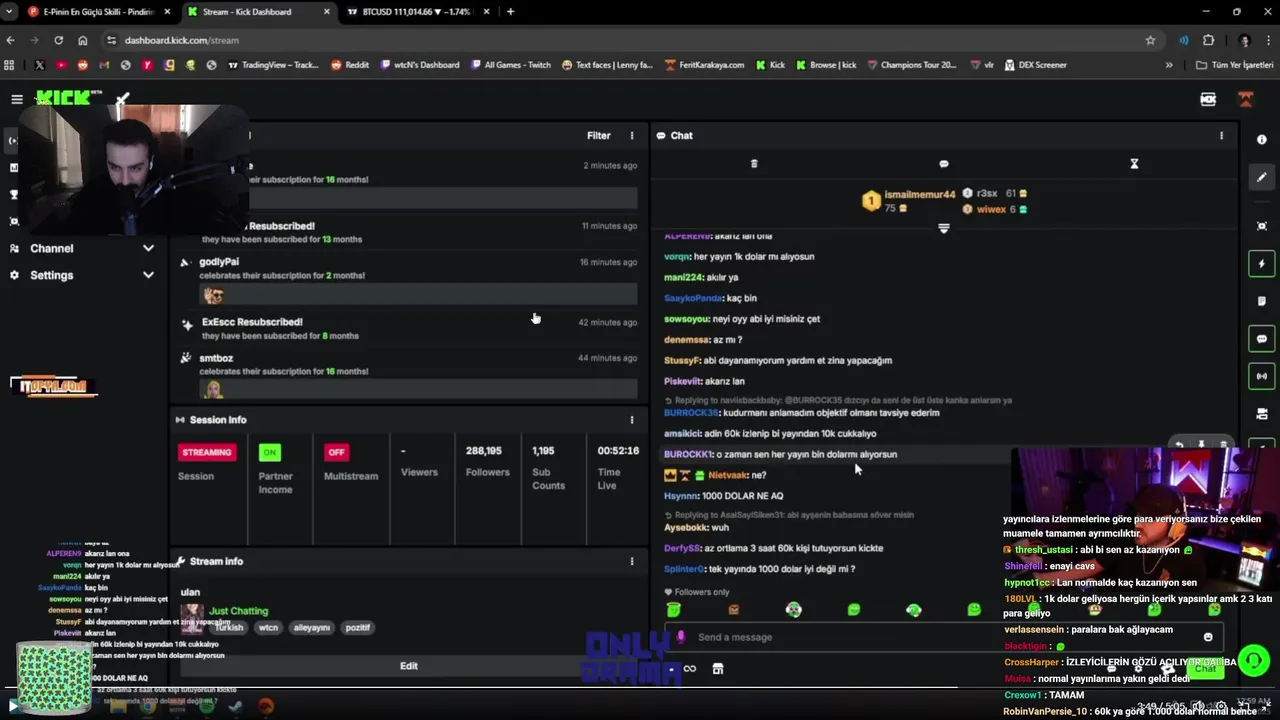The image size is (1280, 720).
Task: Click the Just Chatting category link
Action: click(238, 611)
